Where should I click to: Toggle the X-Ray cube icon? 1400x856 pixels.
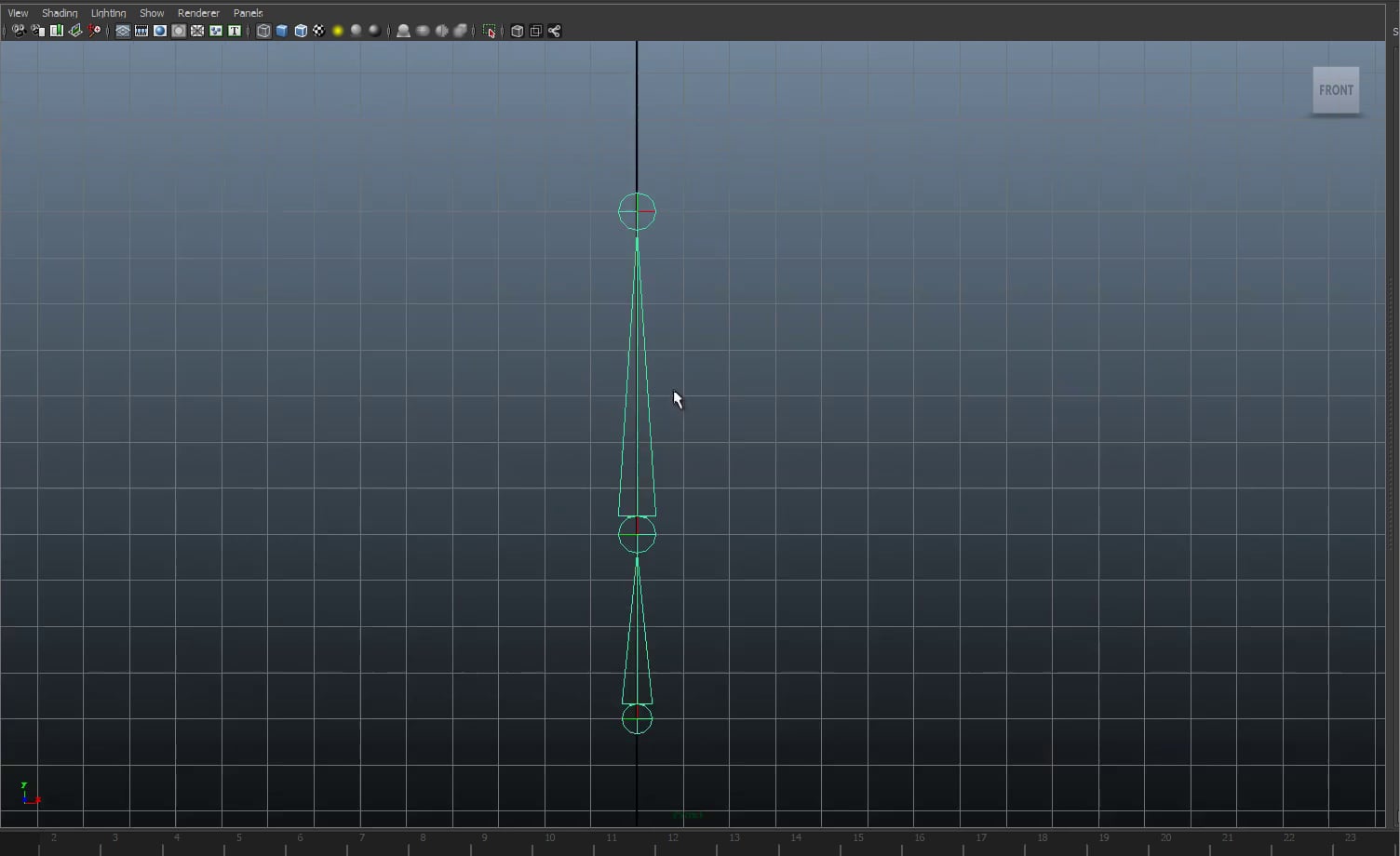click(517, 31)
